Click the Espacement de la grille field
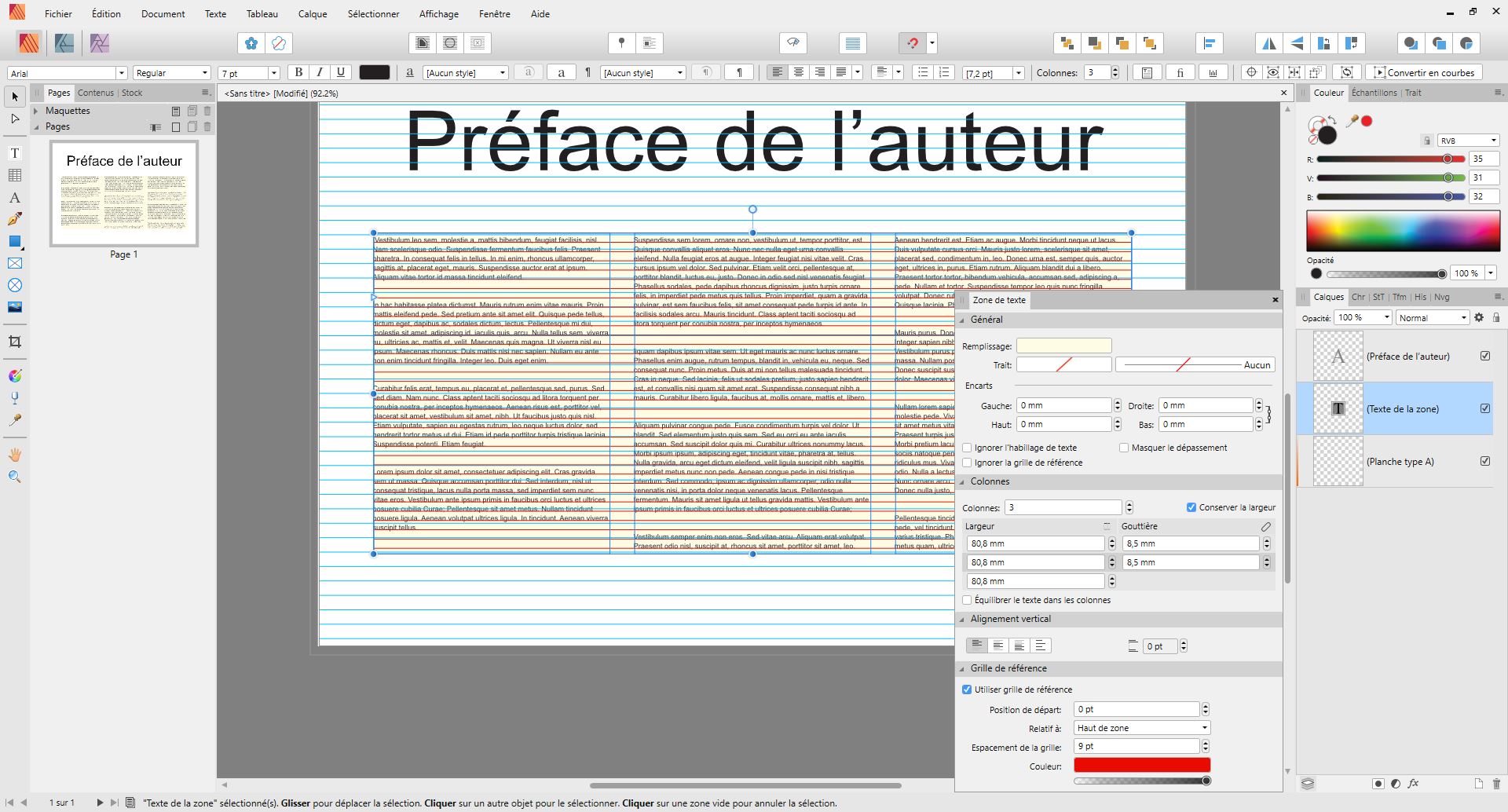 coord(1137,746)
